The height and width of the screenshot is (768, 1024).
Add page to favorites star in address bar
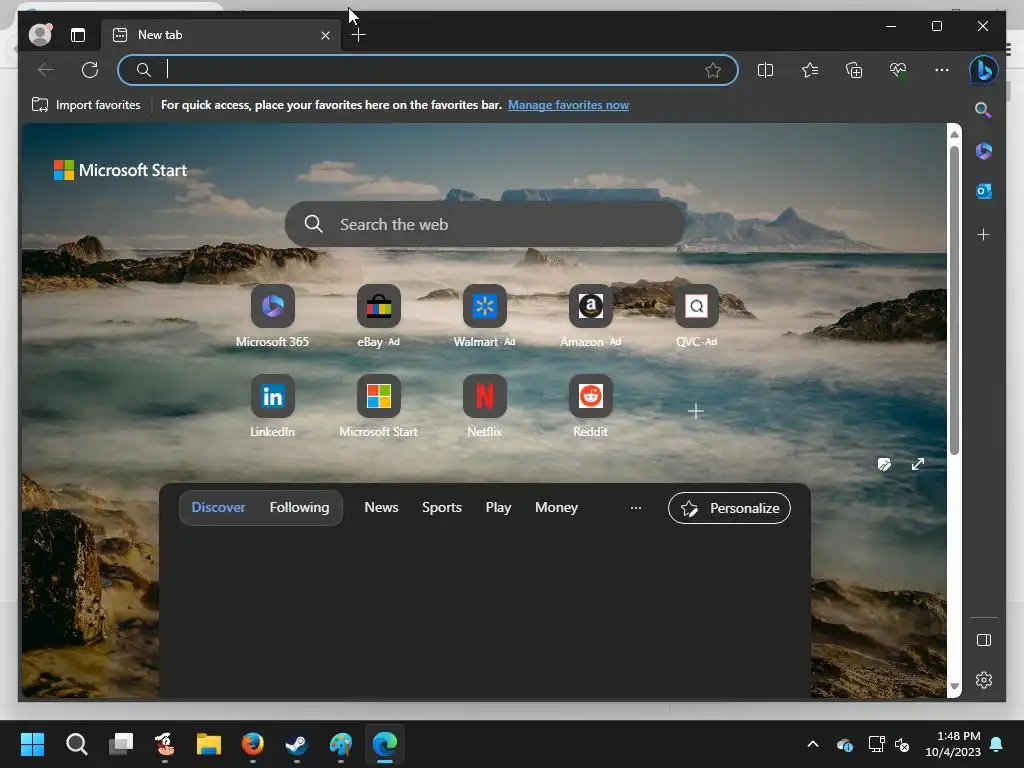[712, 70]
